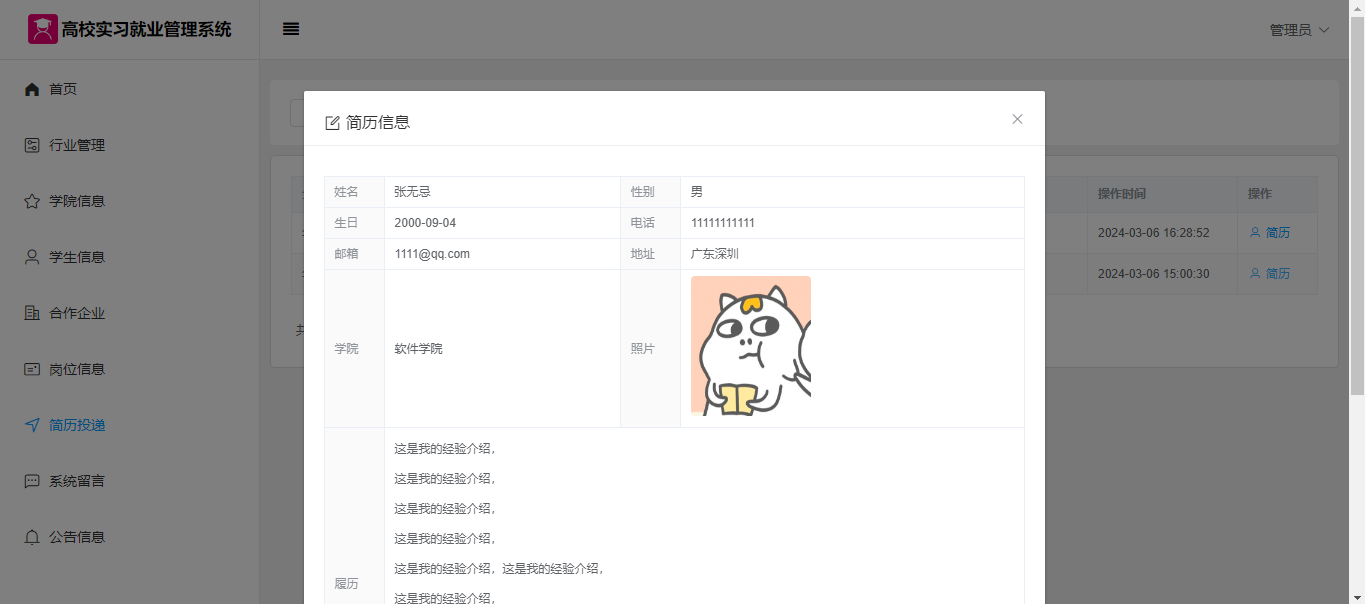Viewport: 1365px width, 604px height.
Task: Click the home icon beside 首页
Action: (32, 89)
